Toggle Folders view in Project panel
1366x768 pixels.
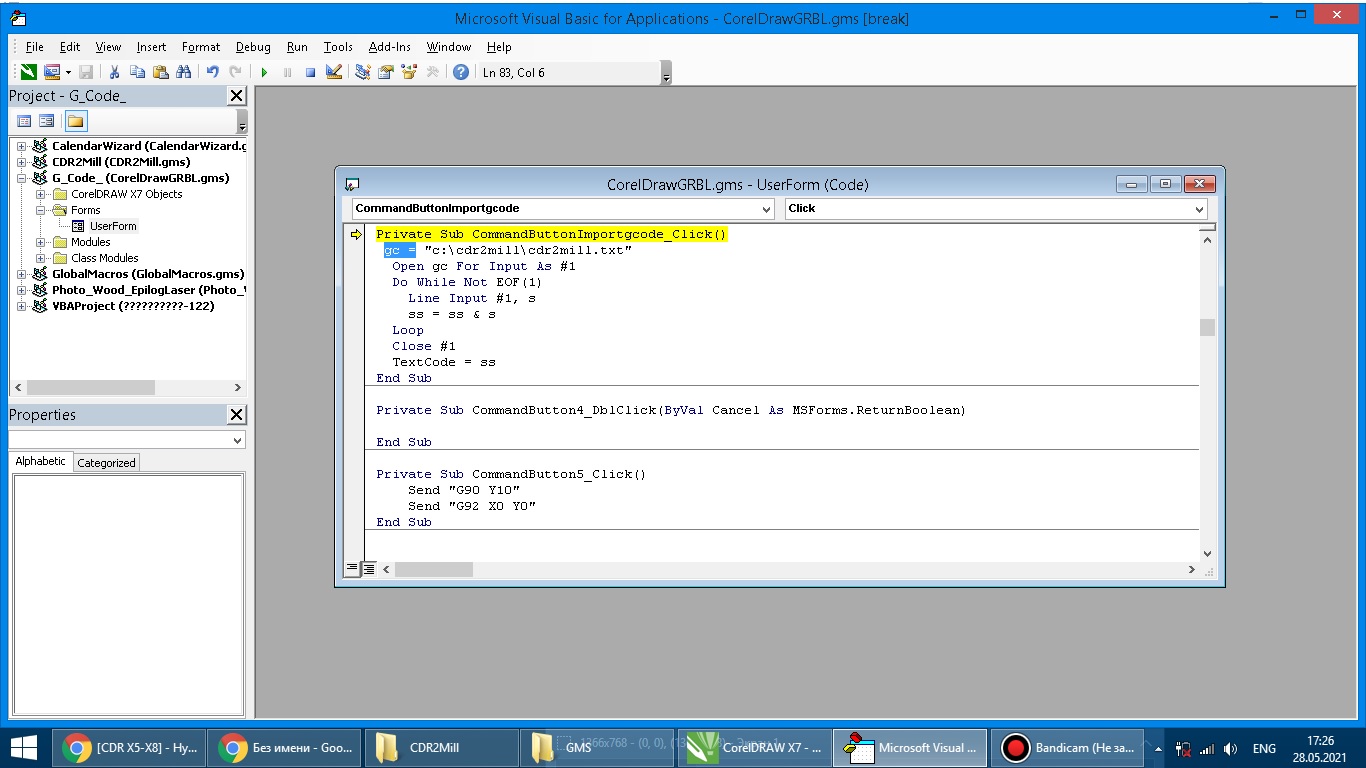76,121
